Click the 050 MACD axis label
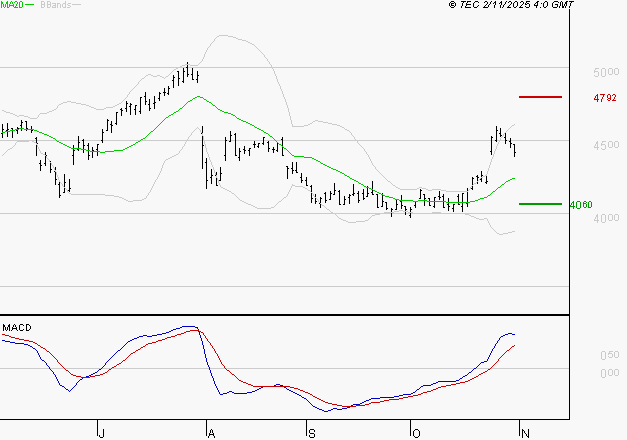The height and width of the screenshot is (440, 627). pyautogui.click(x=610, y=355)
